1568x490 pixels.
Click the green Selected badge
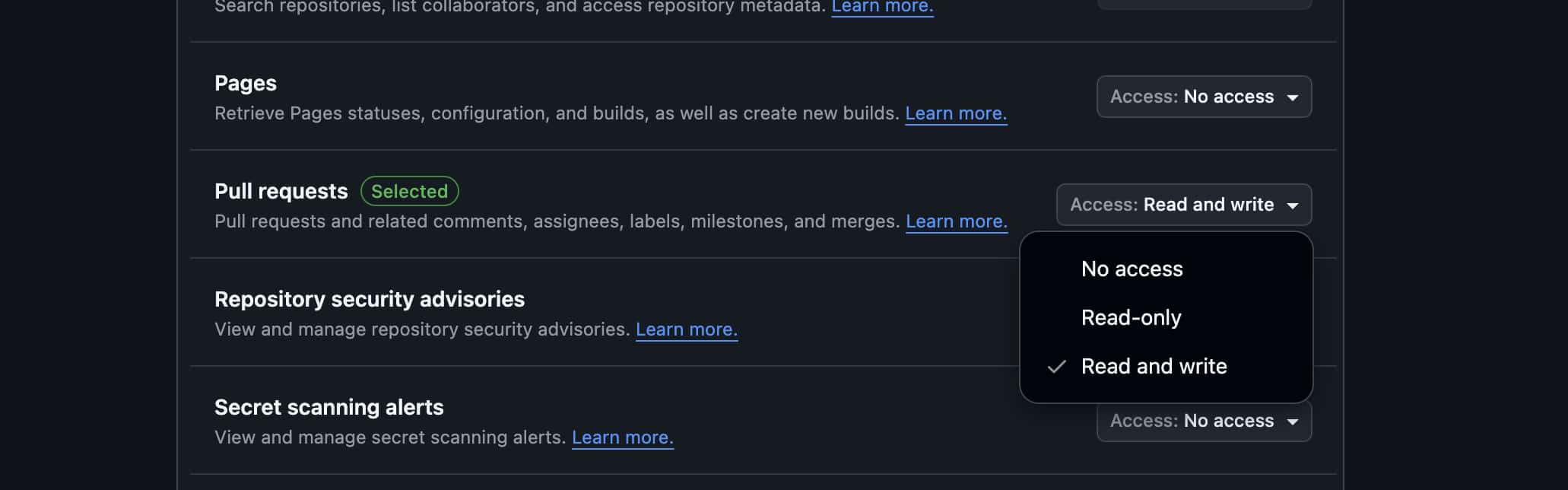409,191
